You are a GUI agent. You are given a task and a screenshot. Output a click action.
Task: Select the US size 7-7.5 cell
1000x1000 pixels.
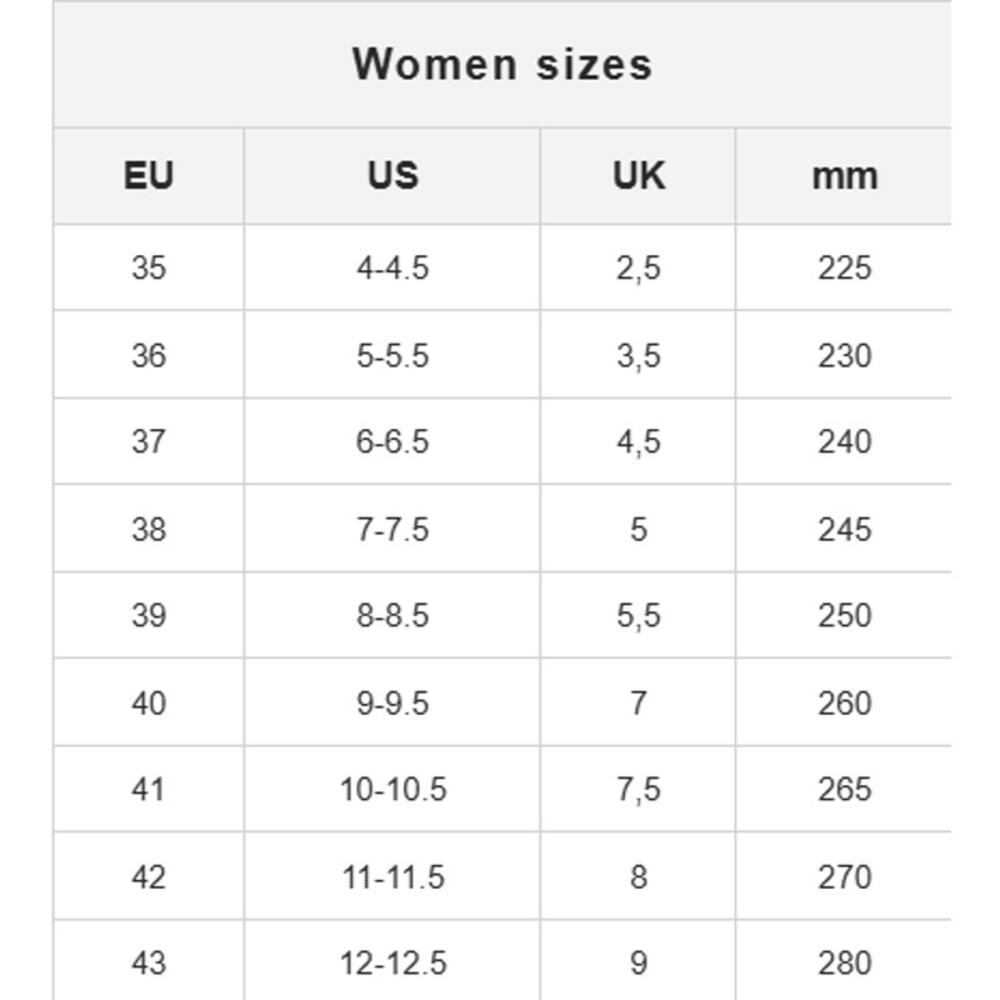point(392,529)
